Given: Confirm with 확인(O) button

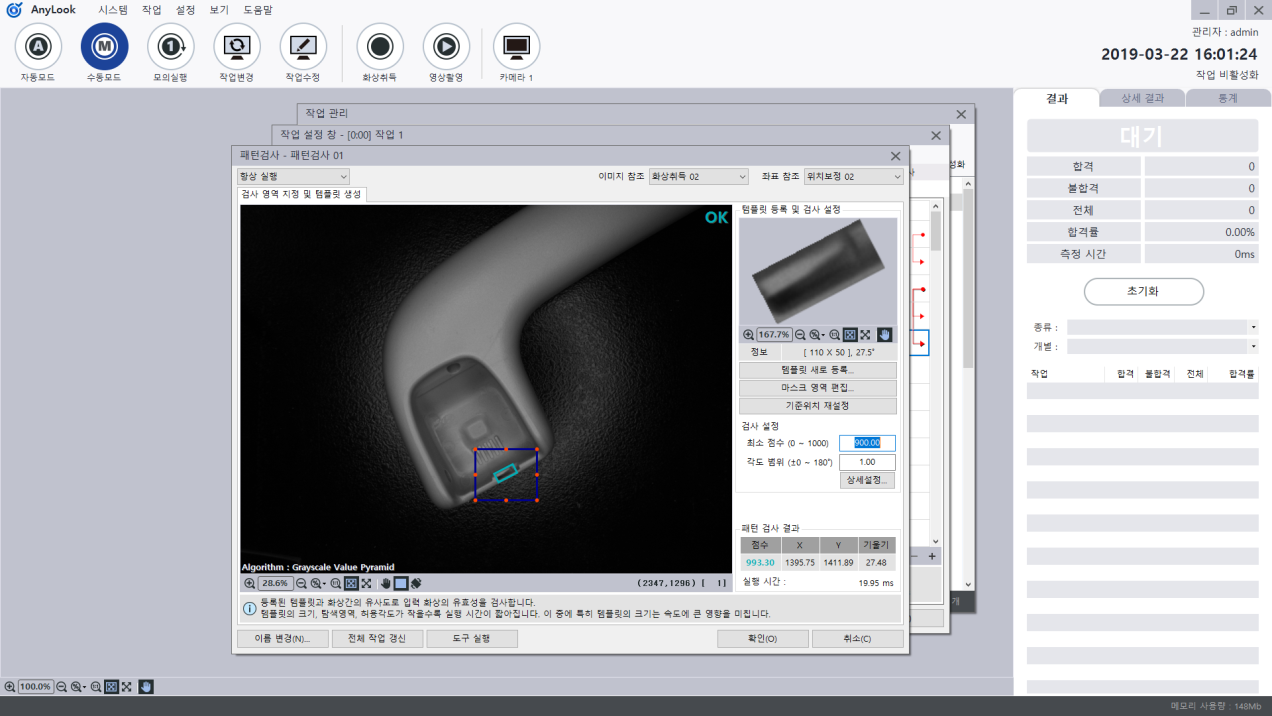Looking at the screenshot, I should 762,638.
